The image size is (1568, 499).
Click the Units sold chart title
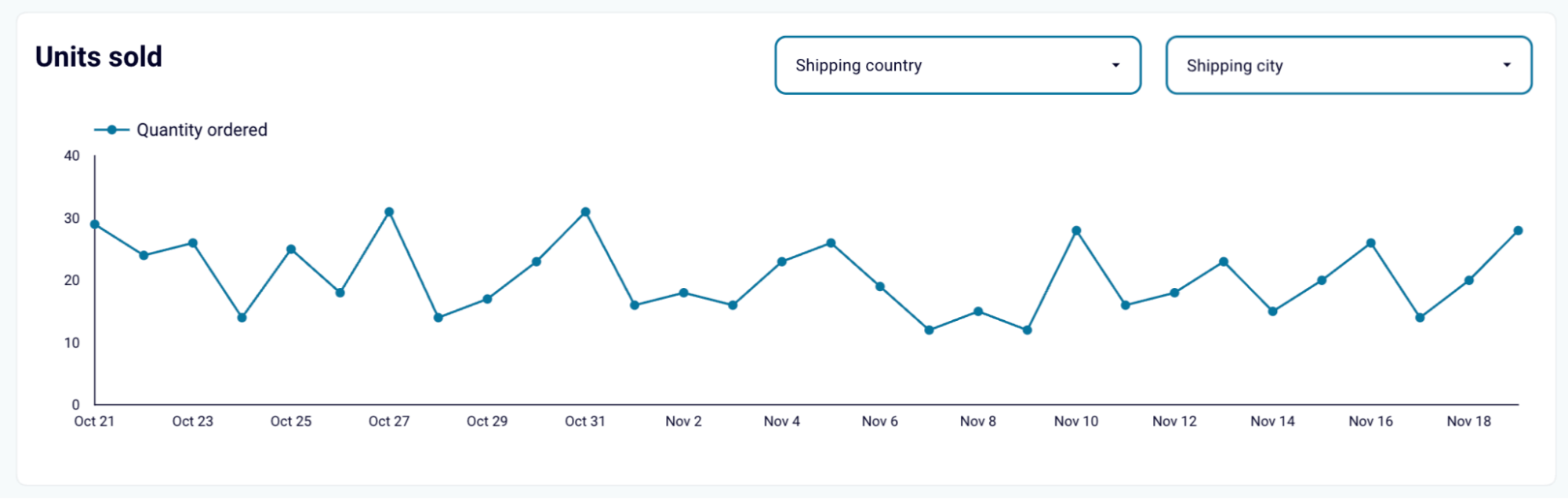[99, 56]
